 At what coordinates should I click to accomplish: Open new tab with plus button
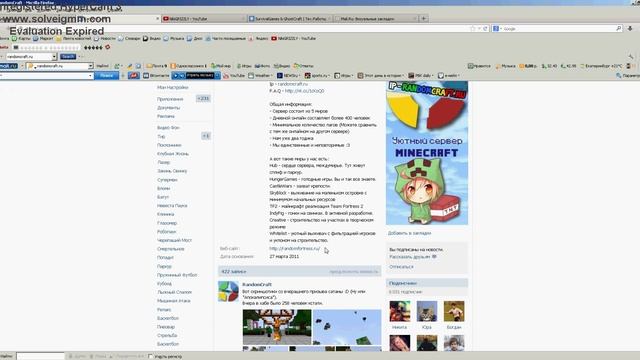click(x=423, y=18)
